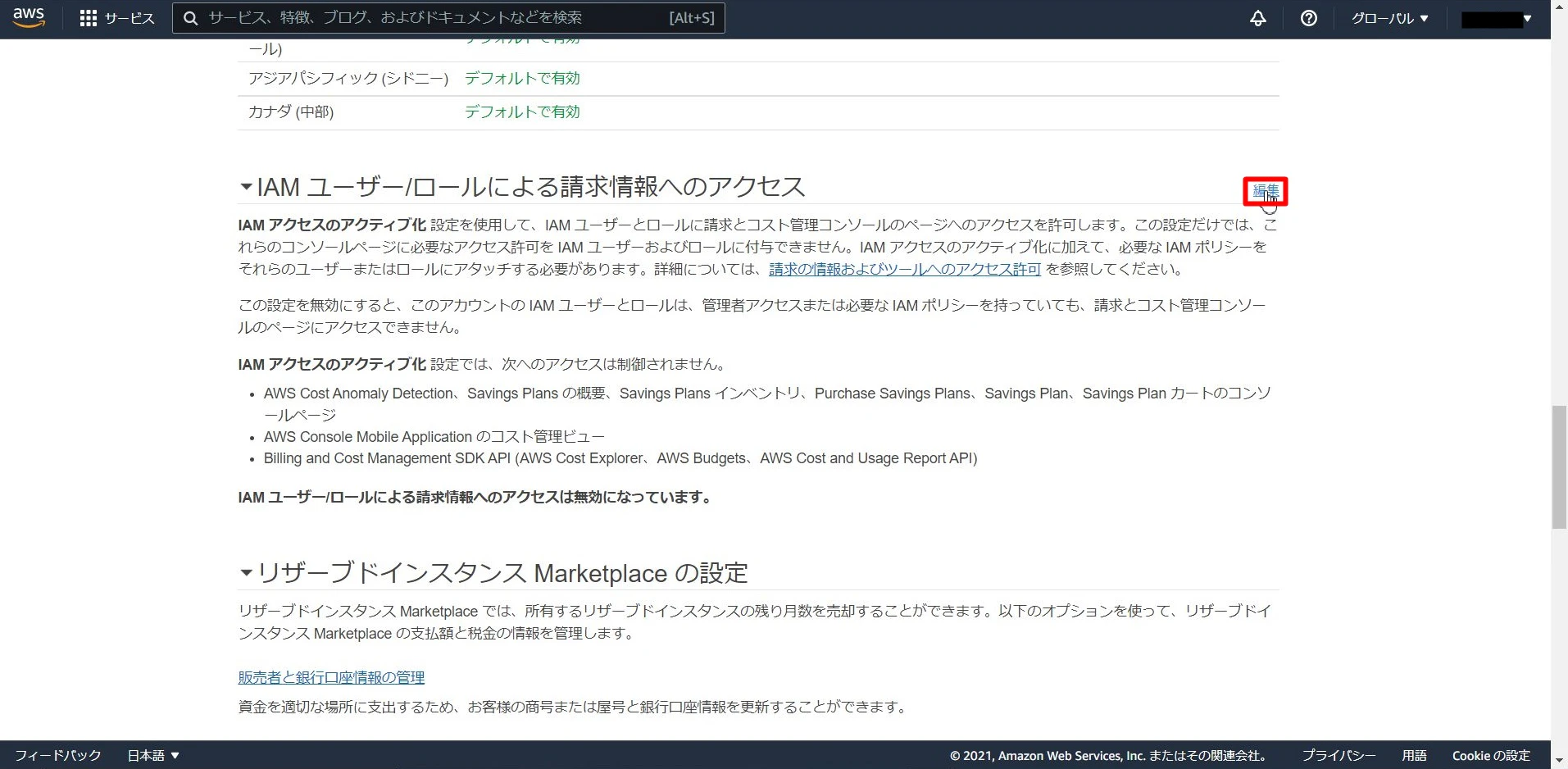The height and width of the screenshot is (769, 1568).
Task: Click the Billing and Cost Management SDK API bullet
Action: [620, 458]
